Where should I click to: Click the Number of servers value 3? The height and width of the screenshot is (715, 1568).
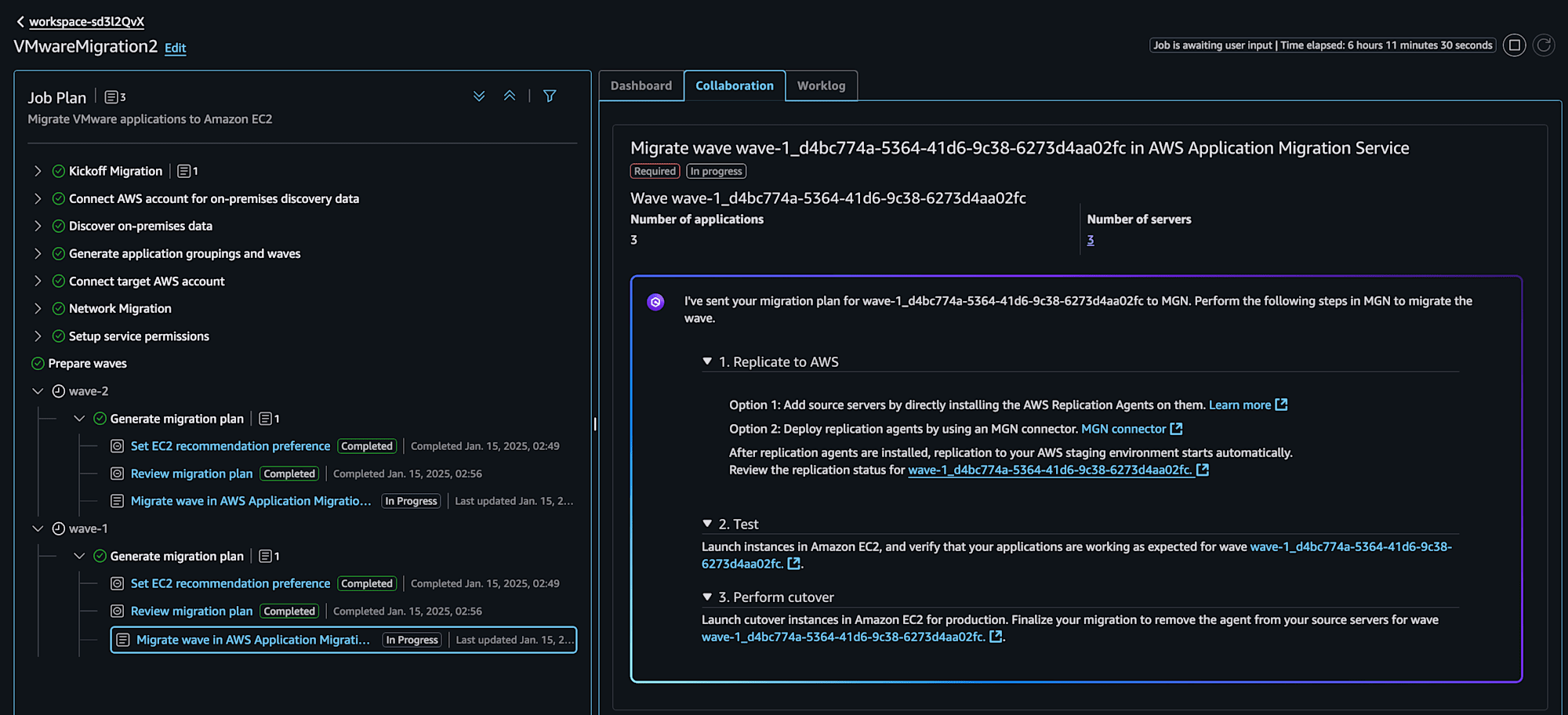(x=1091, y=240)
